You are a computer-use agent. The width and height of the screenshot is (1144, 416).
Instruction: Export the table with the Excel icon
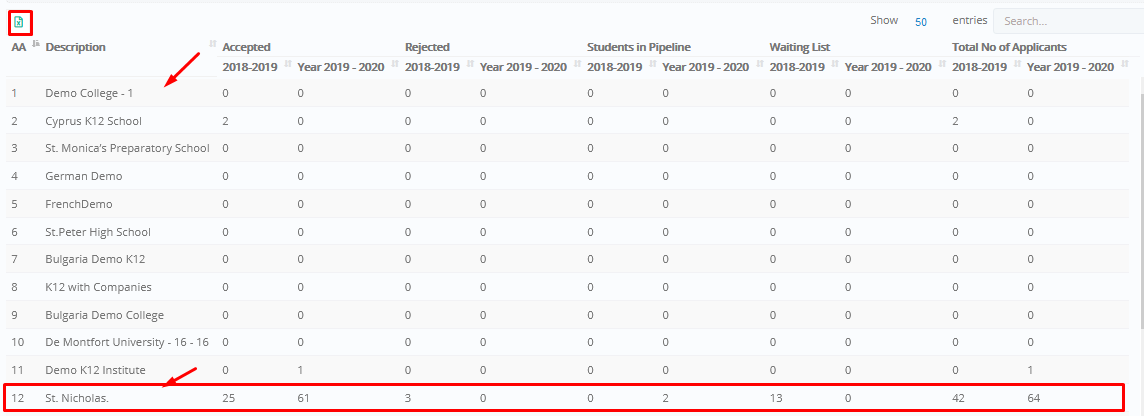pos(19,23)
